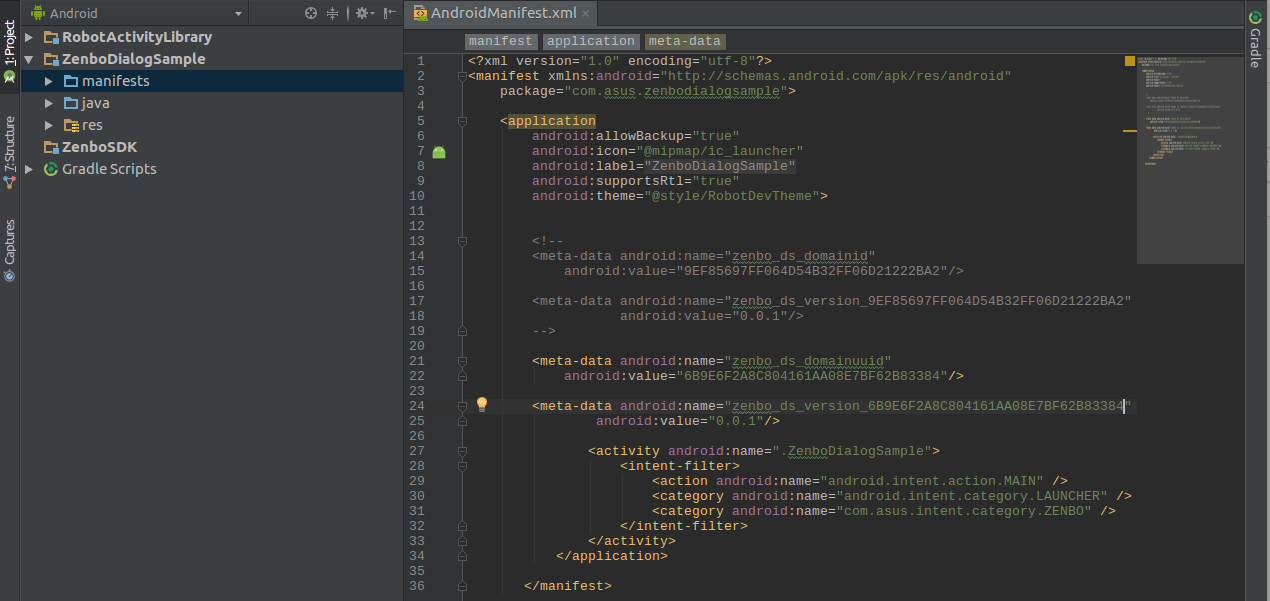The height and width of the screenshot is (601, 1270).
Task: Click "android.intent.category.LAUNCHER" text
Action: click(972, 496)
